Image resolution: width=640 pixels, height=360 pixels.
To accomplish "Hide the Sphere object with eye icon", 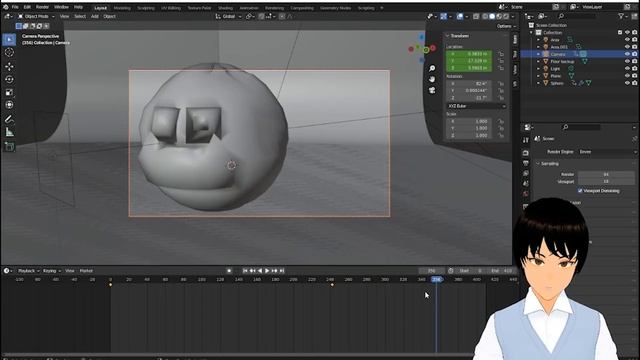I will click(x=627, y=83).
